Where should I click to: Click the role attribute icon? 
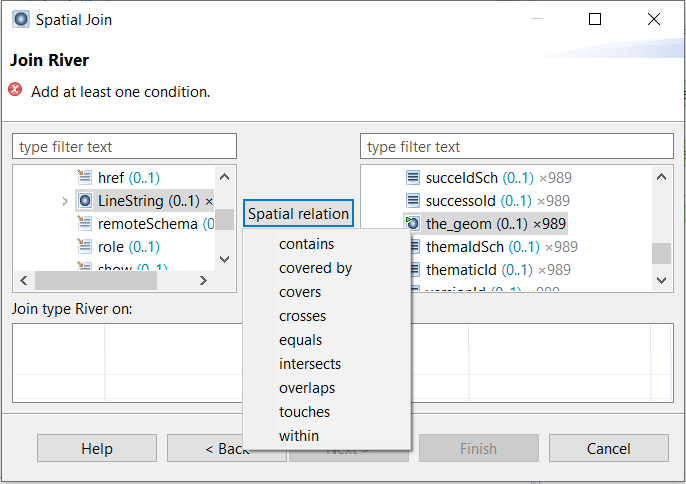pyautogui.click(x=84, y=246)
